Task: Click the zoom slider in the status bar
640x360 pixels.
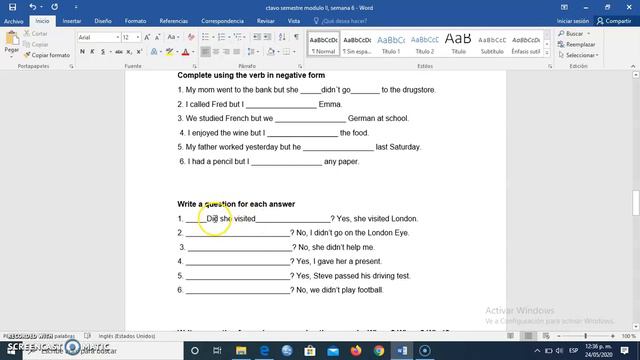Action: [585, 336]
